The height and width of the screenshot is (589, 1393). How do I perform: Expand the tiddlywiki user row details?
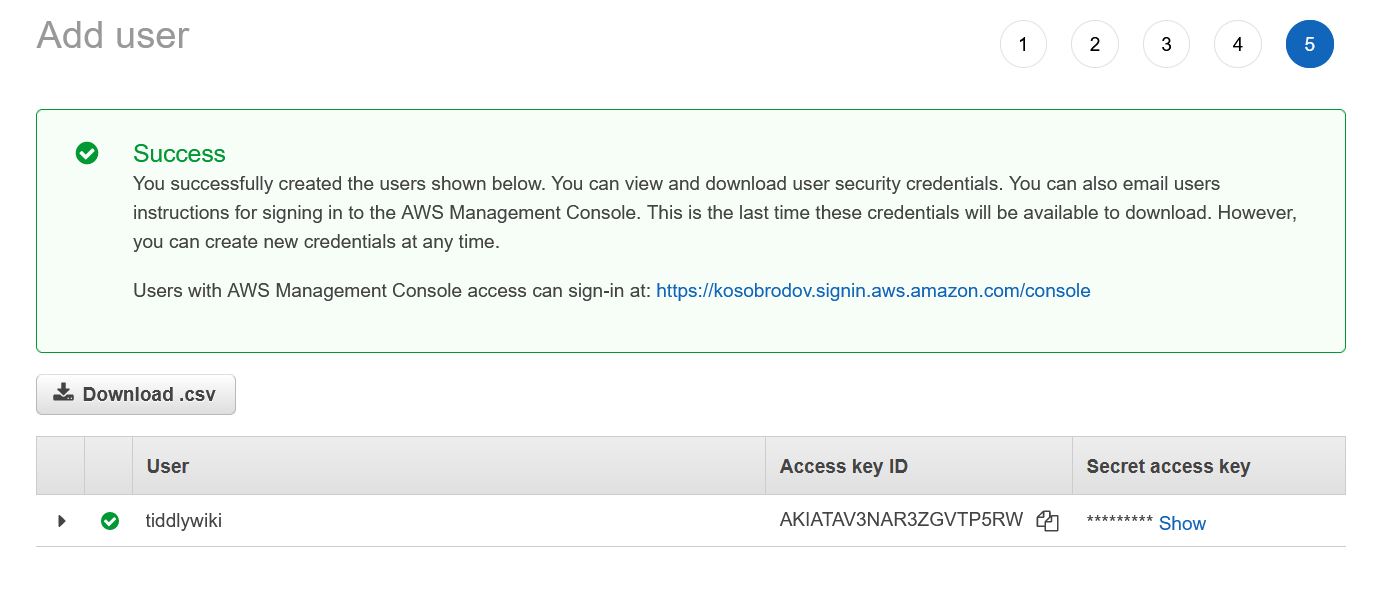[x=62, y=521]
